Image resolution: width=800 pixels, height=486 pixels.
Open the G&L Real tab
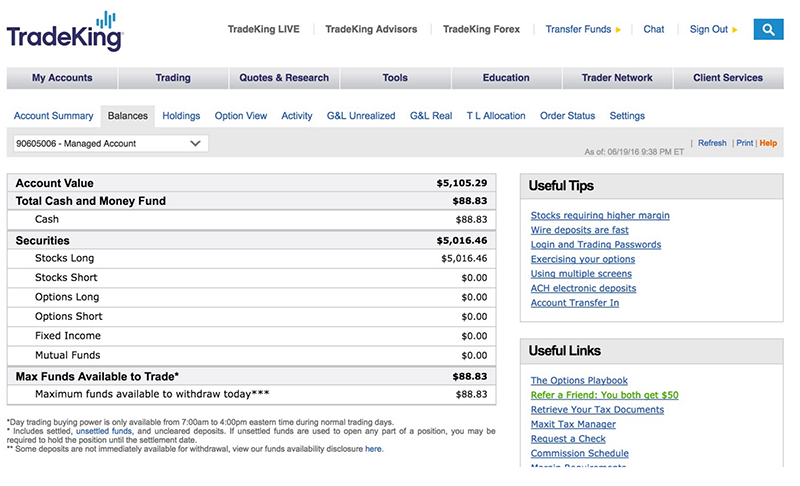click(x=431, y=116)
